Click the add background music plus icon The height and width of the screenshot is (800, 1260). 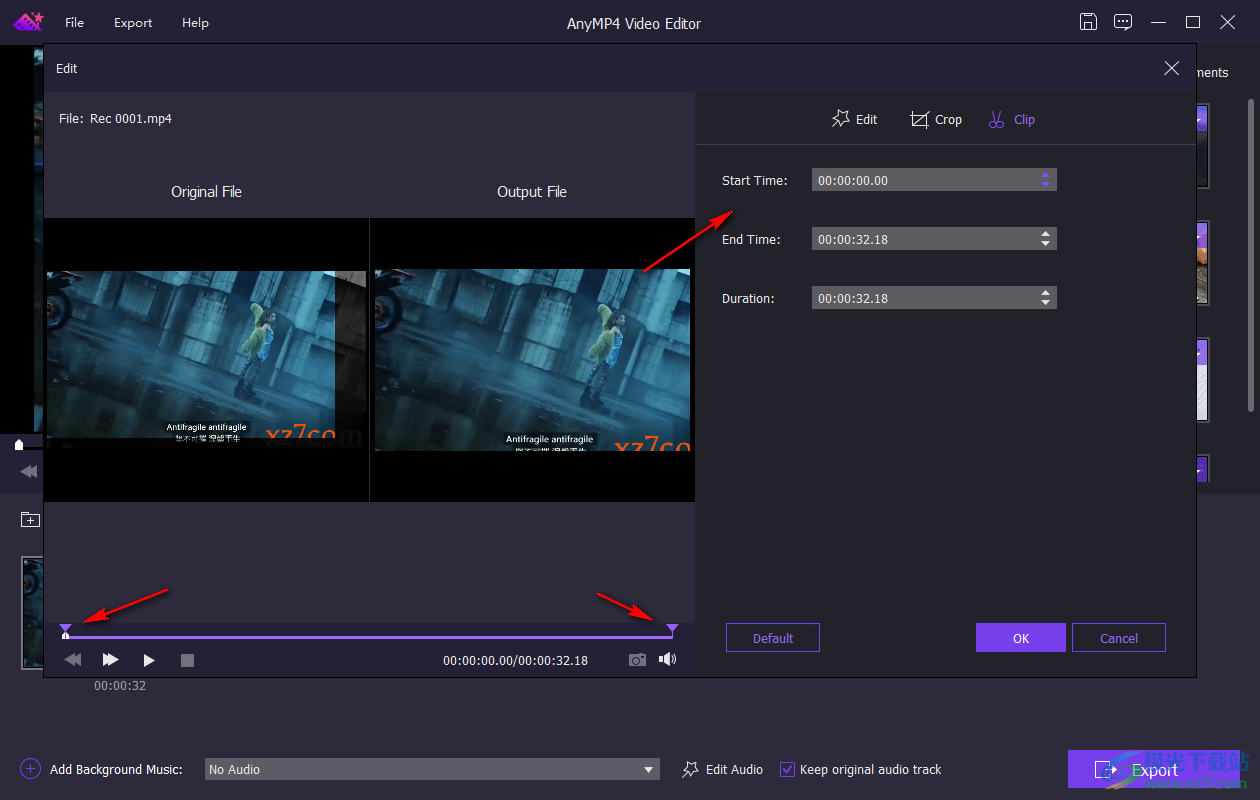click(x=30, y=769)
